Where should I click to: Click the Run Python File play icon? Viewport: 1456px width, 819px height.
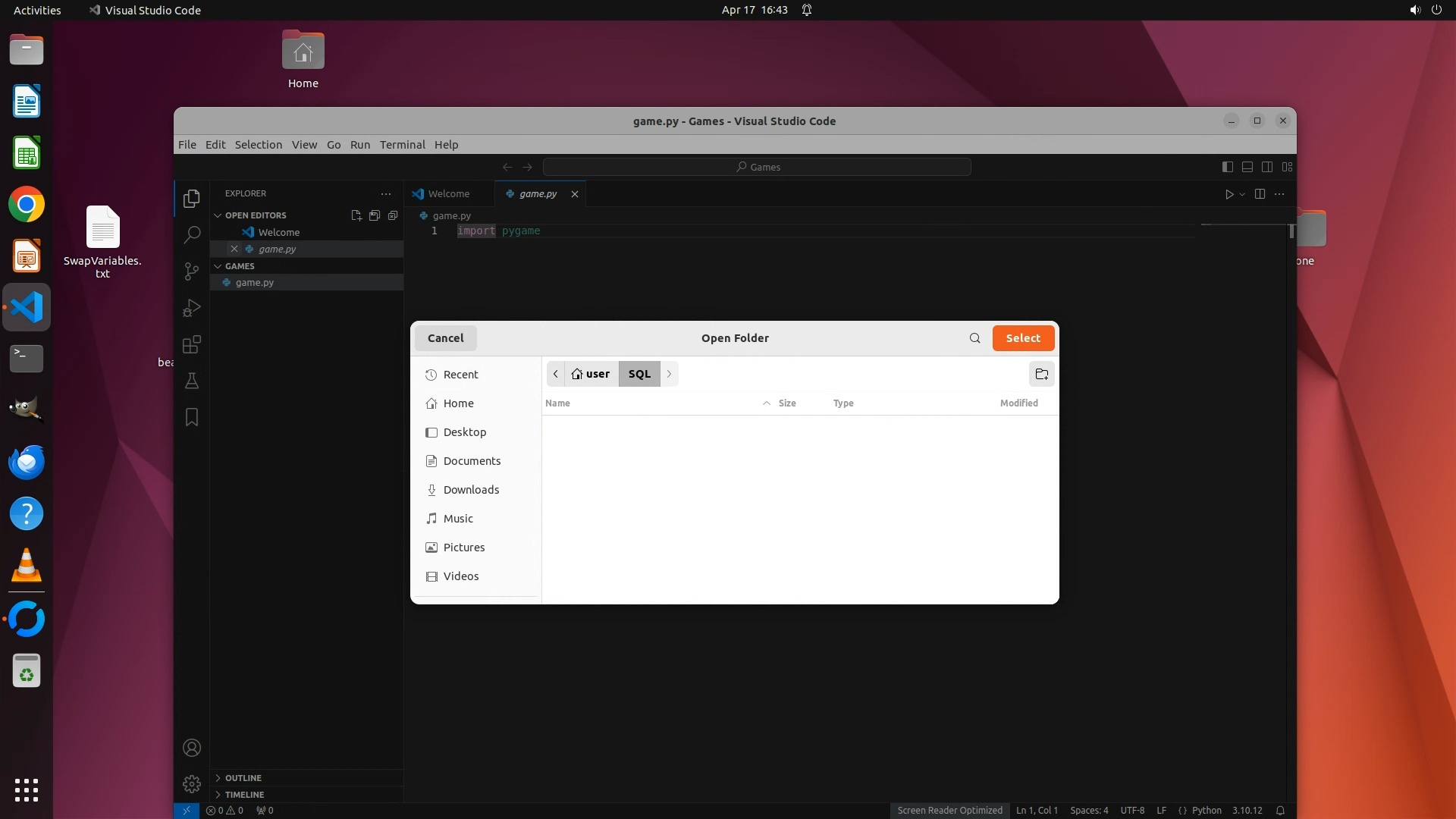(x=1229, y=194)
